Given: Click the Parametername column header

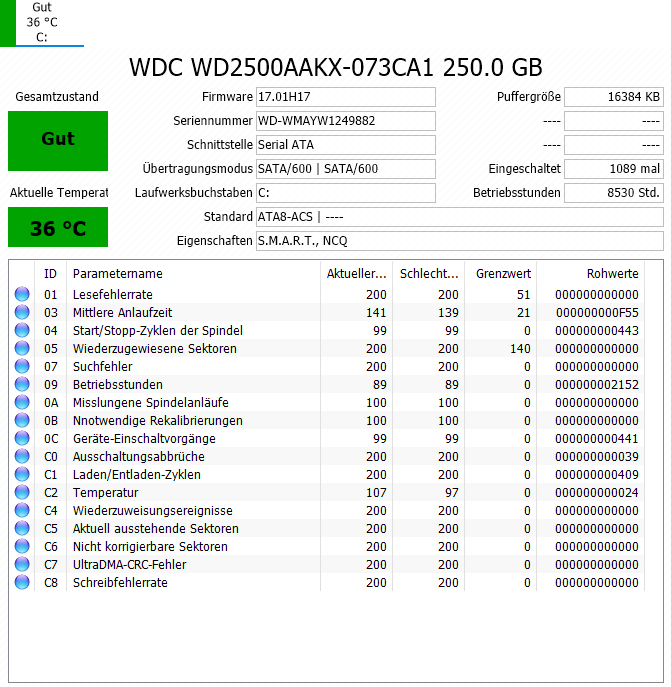Looking at the screenshot, I should 193,274.
